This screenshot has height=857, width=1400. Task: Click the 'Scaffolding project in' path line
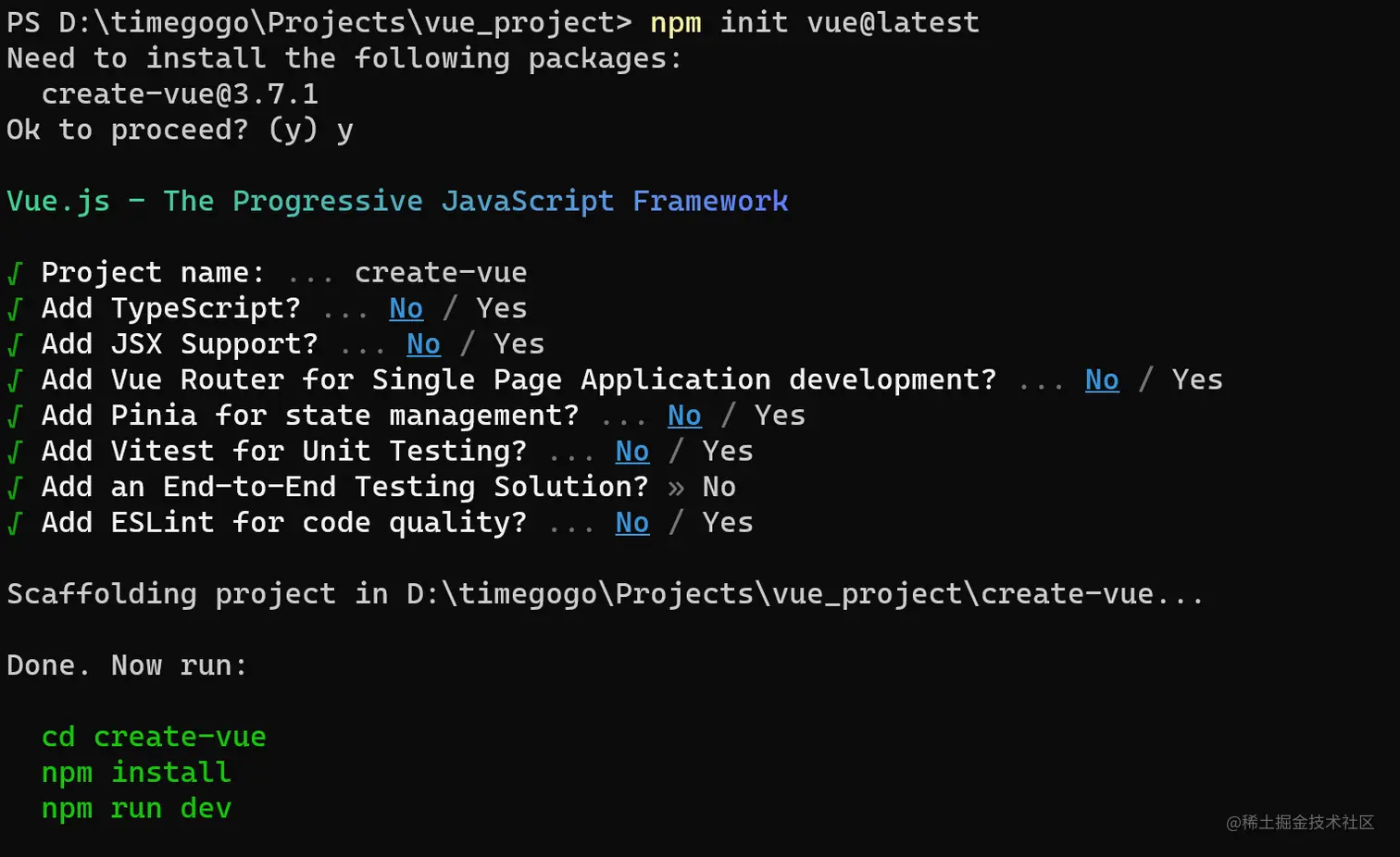[x=606, y=593]
